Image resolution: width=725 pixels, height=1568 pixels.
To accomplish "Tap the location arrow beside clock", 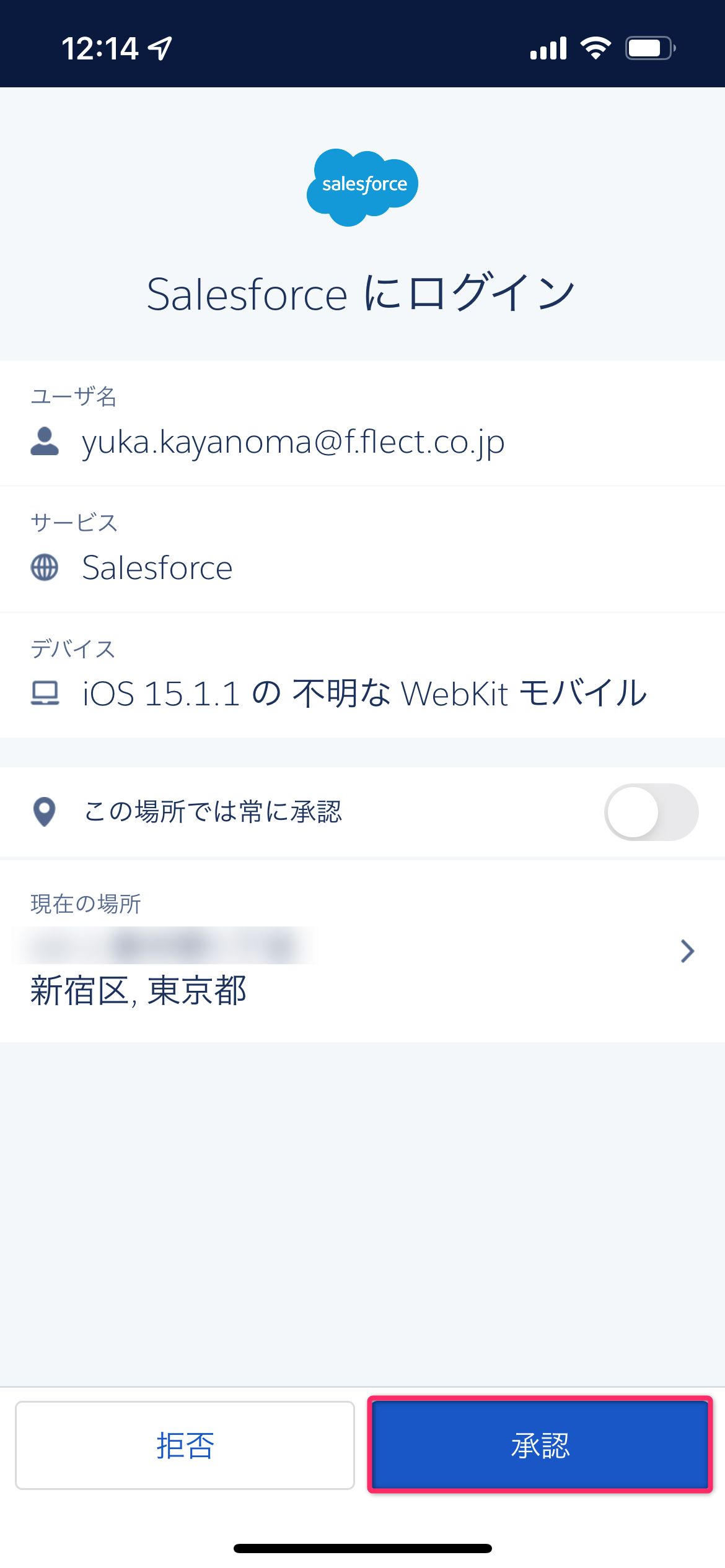I will pyautogui.click(x=160, y=48).
